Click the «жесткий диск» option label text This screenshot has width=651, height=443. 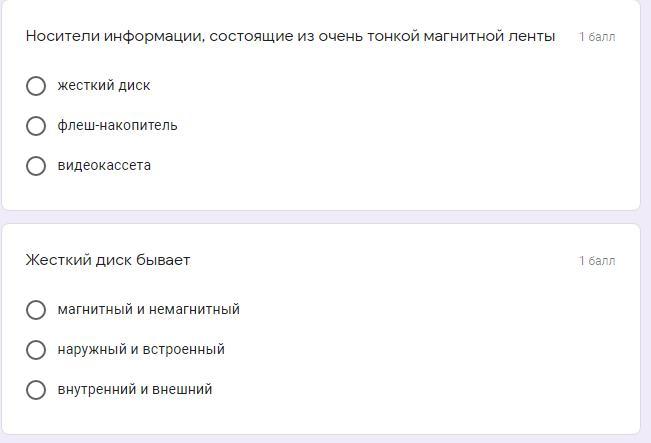coord(104,86)
